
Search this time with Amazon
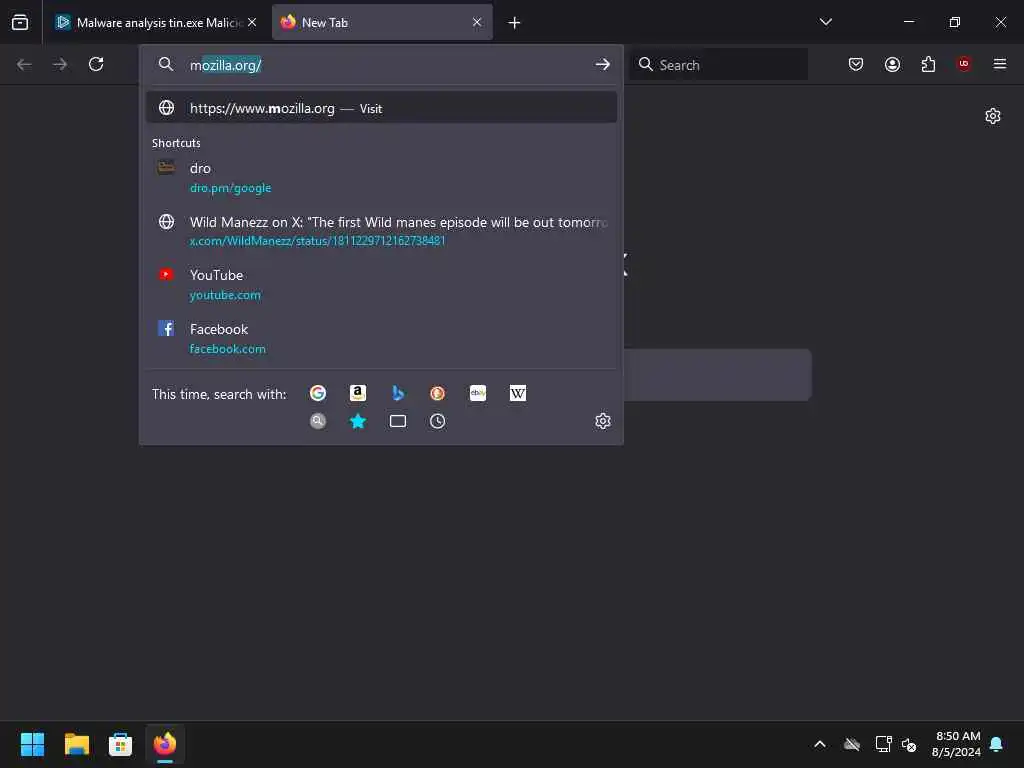point(358,393)
